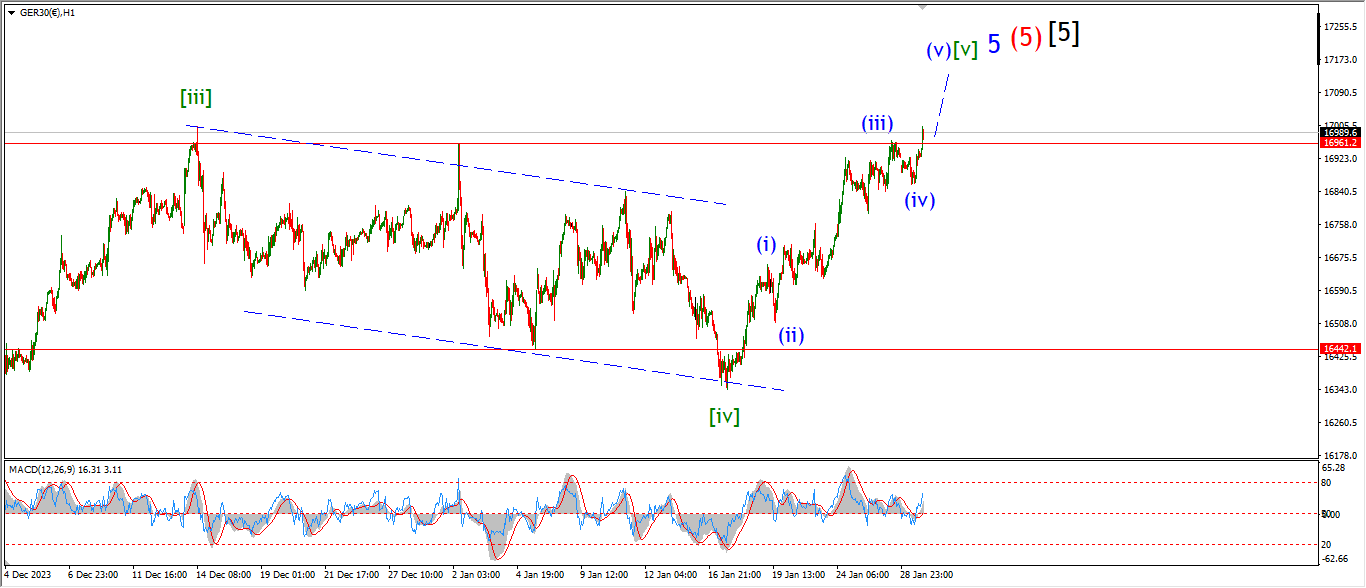Viewport: 1366px width, 588px height.
Task: Select the horizontal line at 16442.1 level
Action: pos(660,349)
